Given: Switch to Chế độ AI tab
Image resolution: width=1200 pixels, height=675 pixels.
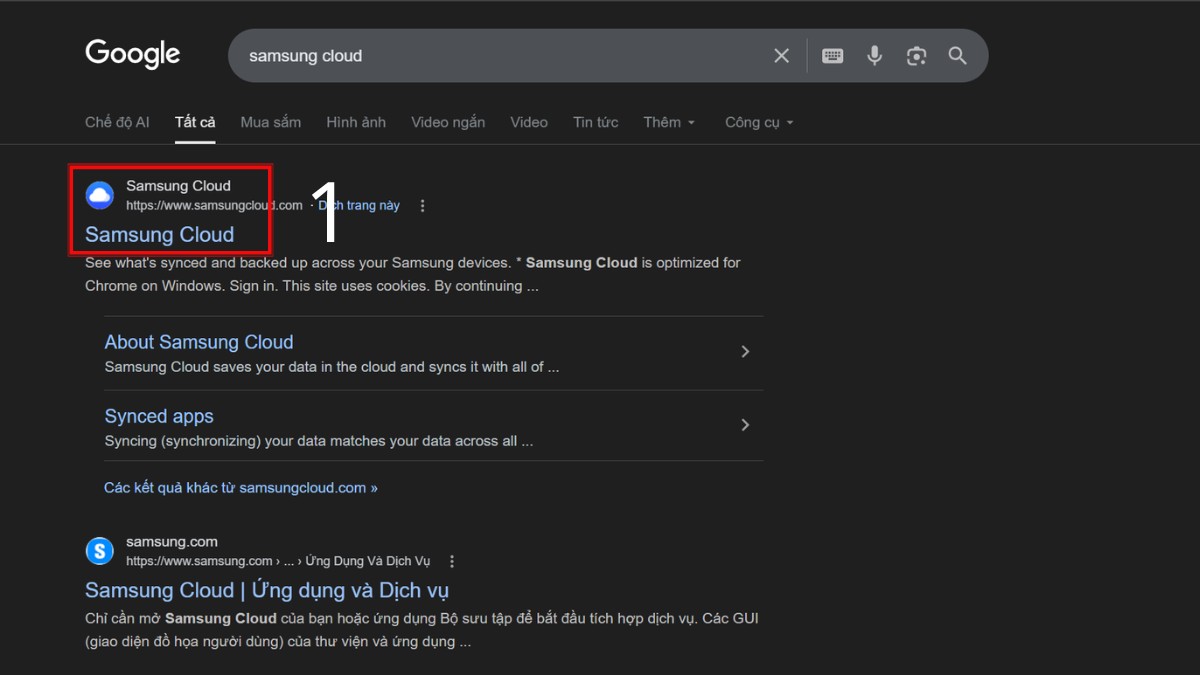Looking at the screenshot, I should click(x=117, y=122).
